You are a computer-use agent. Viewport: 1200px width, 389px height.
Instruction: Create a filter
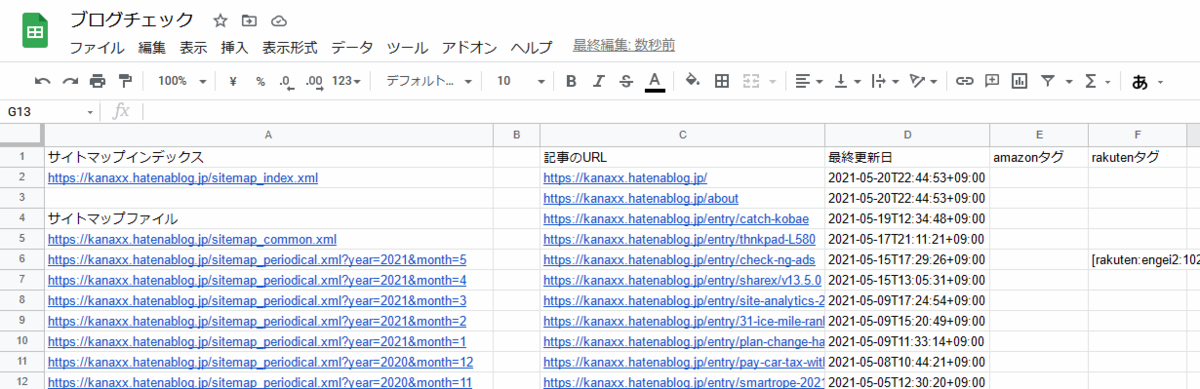[x=1048, y=81]
